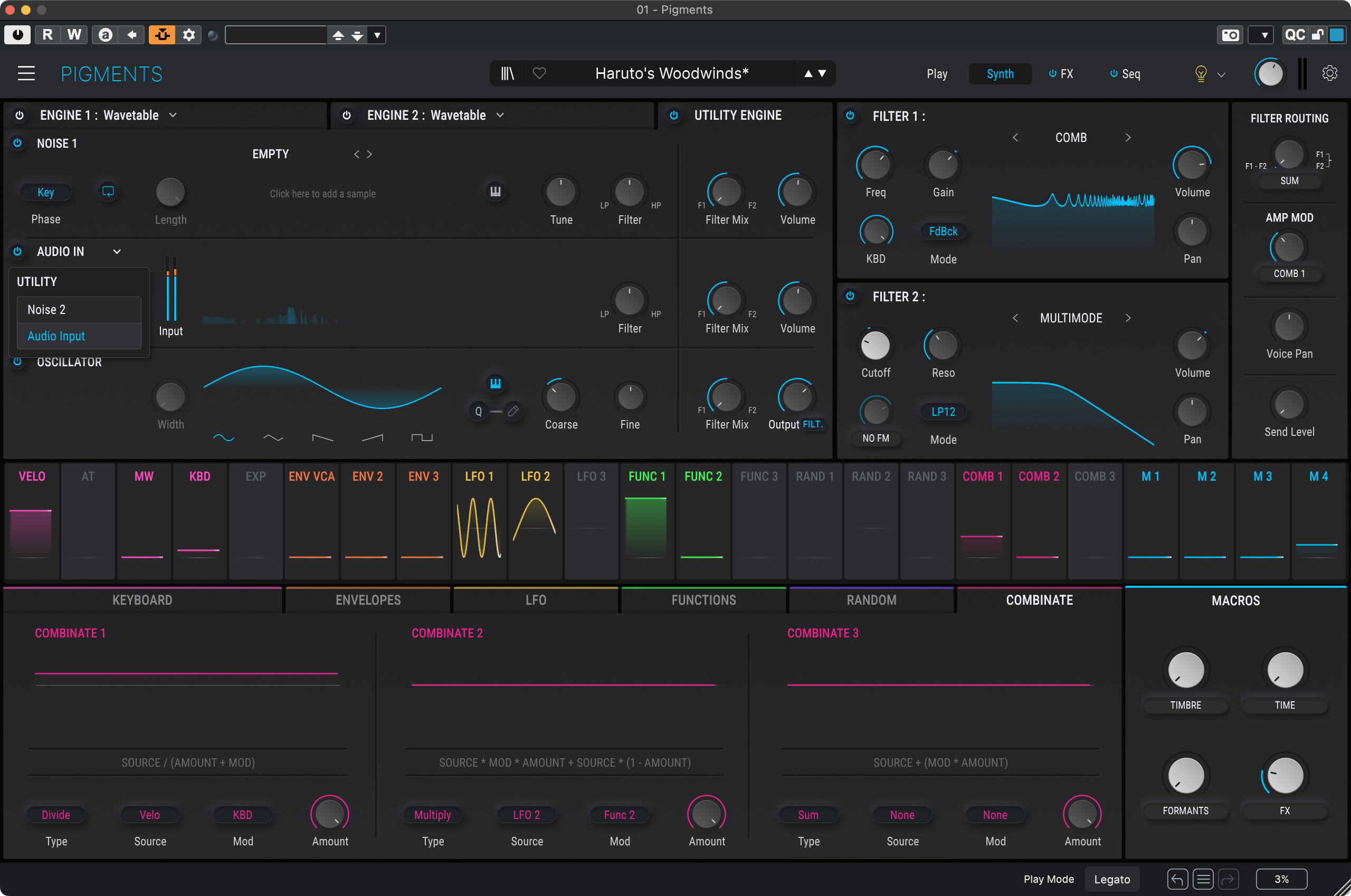Click the Output FILT. destination label
Screen dimensions: 1351x896
tap(812, 425)
